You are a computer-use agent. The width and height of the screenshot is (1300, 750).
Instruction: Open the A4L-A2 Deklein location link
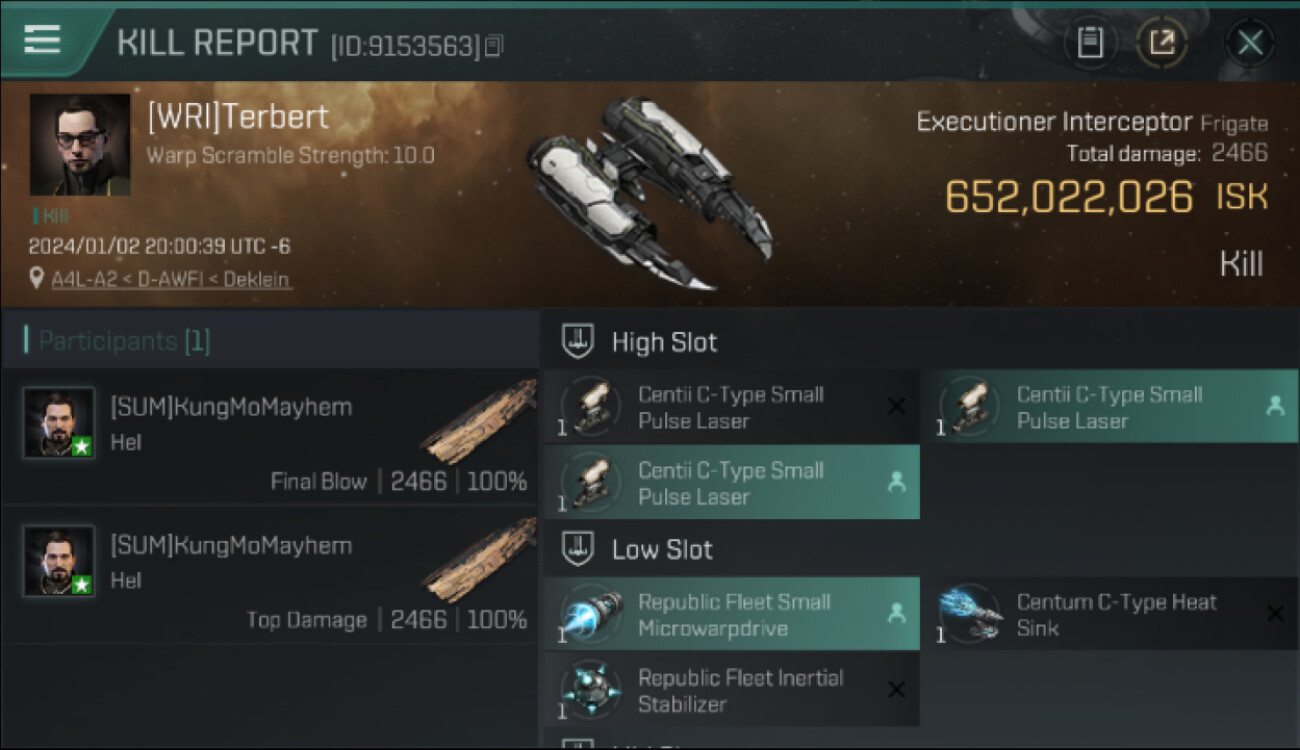click(x=171, y=280)
